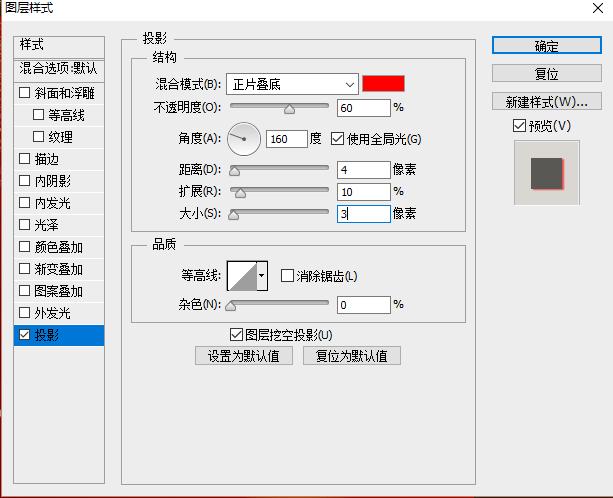Click the 等高线 contour thumbnail
Screen dimensions: 613x498
pos(242,276)
